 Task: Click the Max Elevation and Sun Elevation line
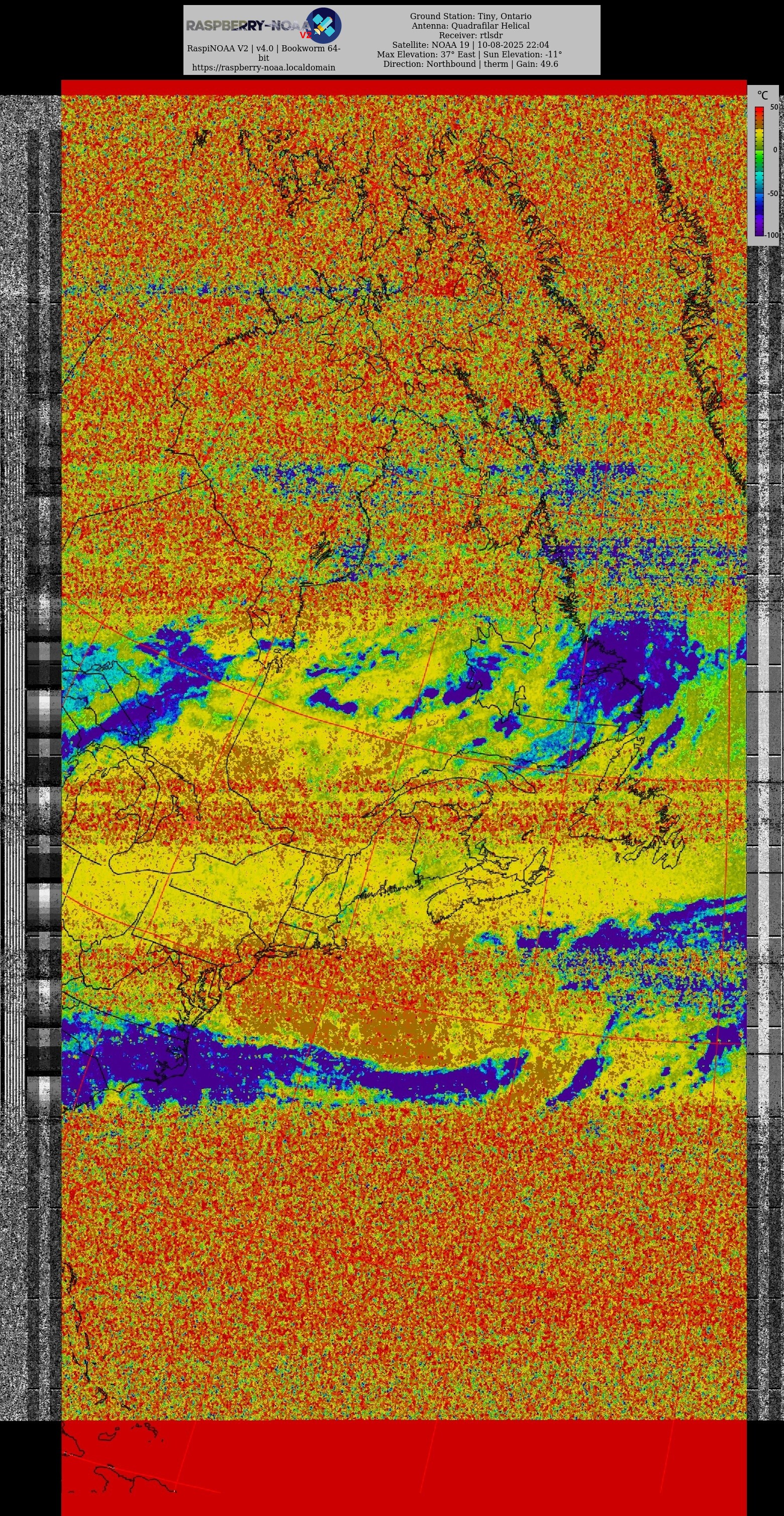tap(469, 54)
